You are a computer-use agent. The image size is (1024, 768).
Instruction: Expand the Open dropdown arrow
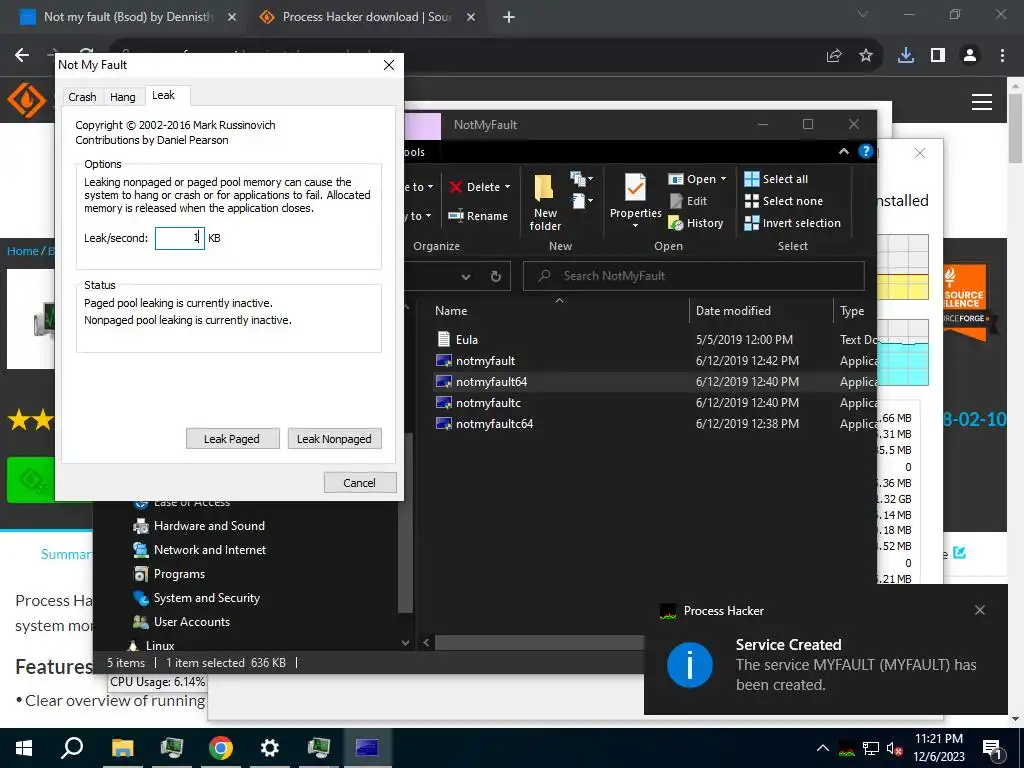[723, 179]
